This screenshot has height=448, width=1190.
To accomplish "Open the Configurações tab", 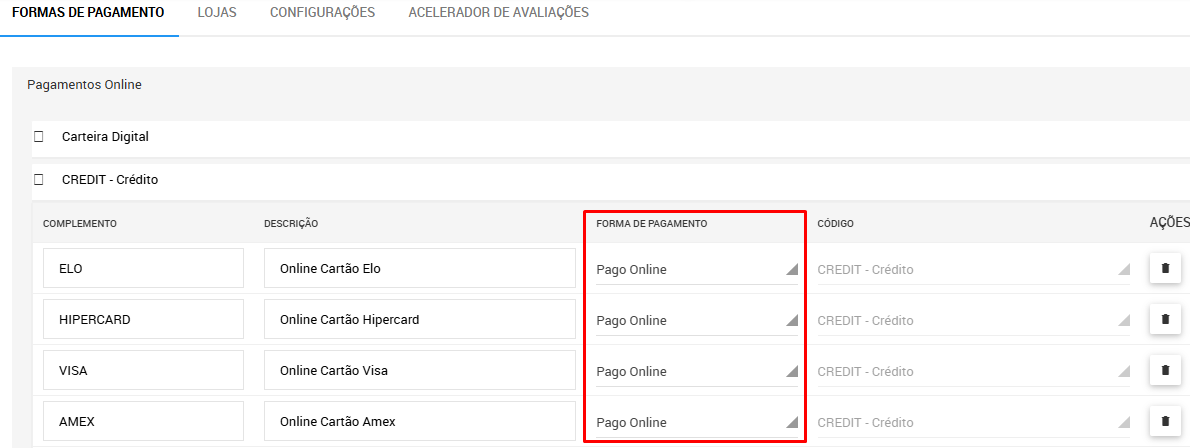I will click(x=323, y=13).
